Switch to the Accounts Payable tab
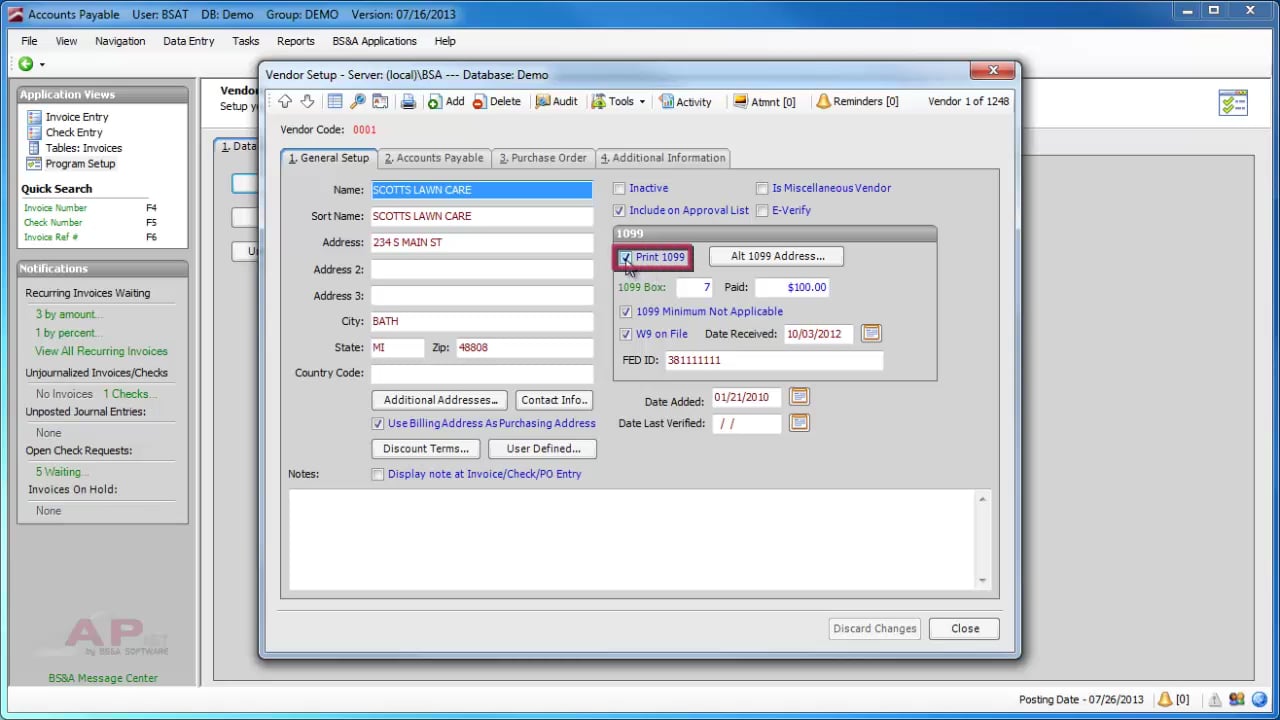1280x720 pixels. (434, 158)
